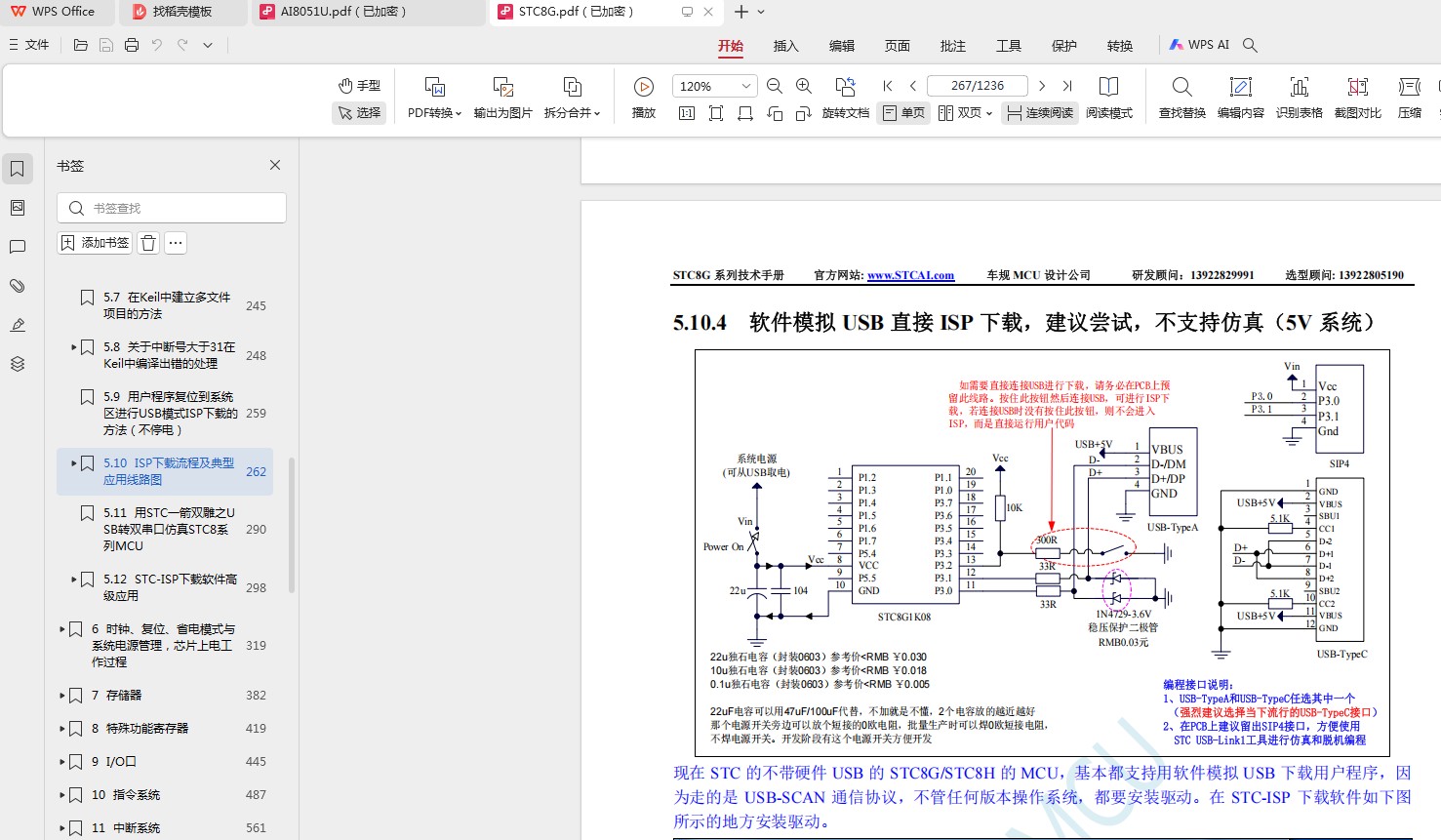Open find and replace (查找替换)
Screen dimensions: 1441x840
tap(1181, 98)
